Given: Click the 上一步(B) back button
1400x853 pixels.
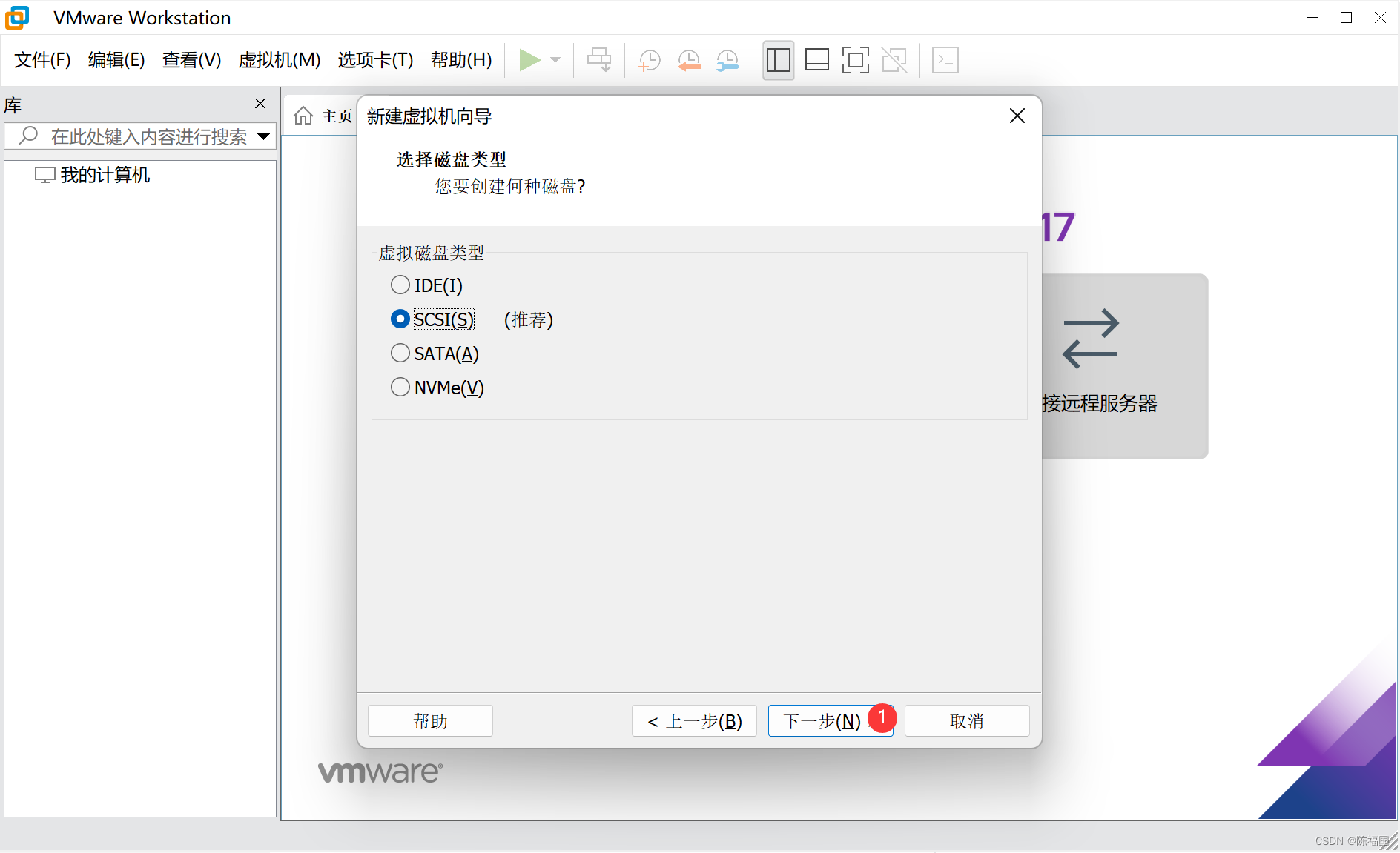Looking at the screenshot, I should (694, 721).
